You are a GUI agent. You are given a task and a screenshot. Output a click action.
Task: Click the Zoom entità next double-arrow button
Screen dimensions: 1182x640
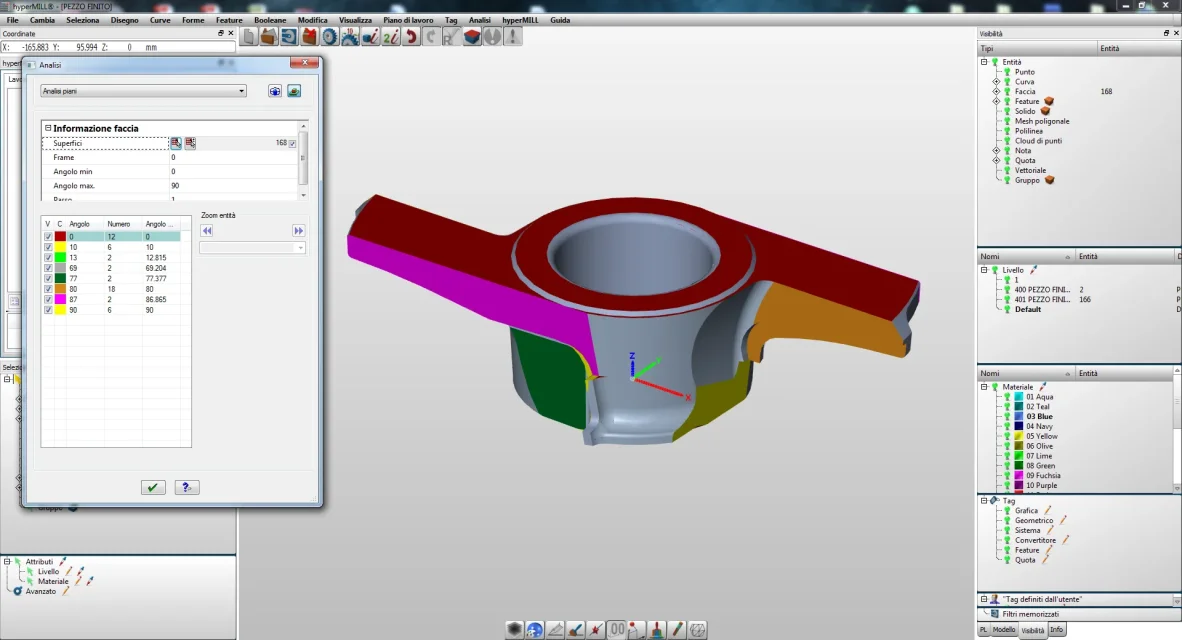pyautogui.click(x=298, y=230)
